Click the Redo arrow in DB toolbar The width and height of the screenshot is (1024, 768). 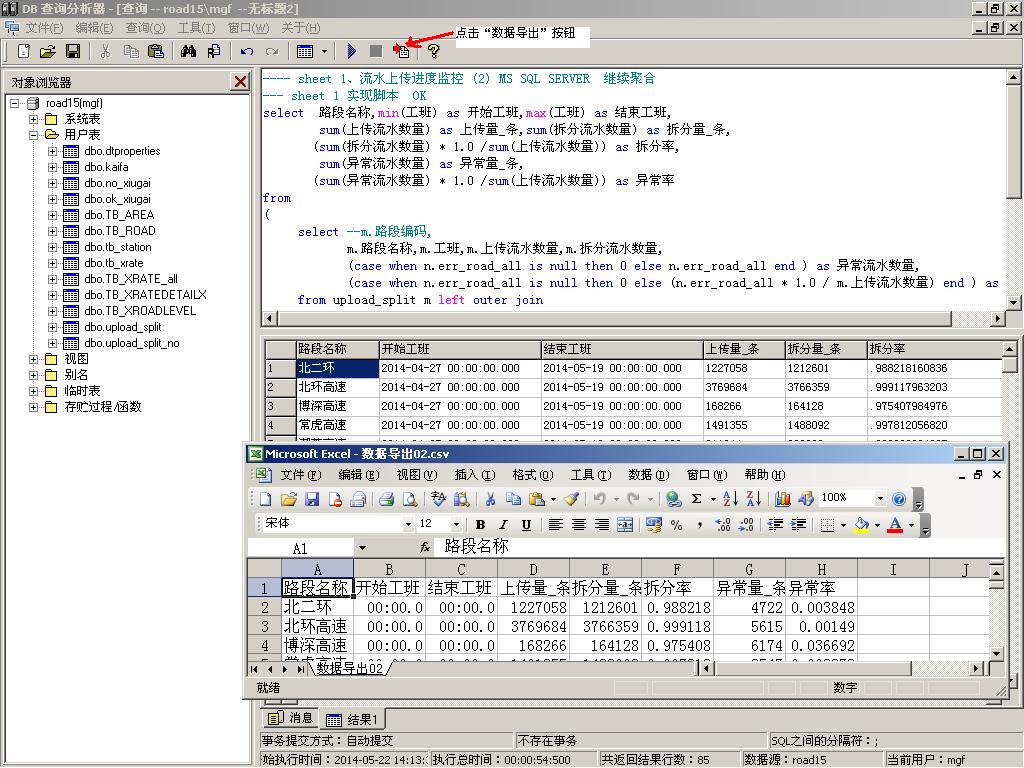(x=272, y=51)
